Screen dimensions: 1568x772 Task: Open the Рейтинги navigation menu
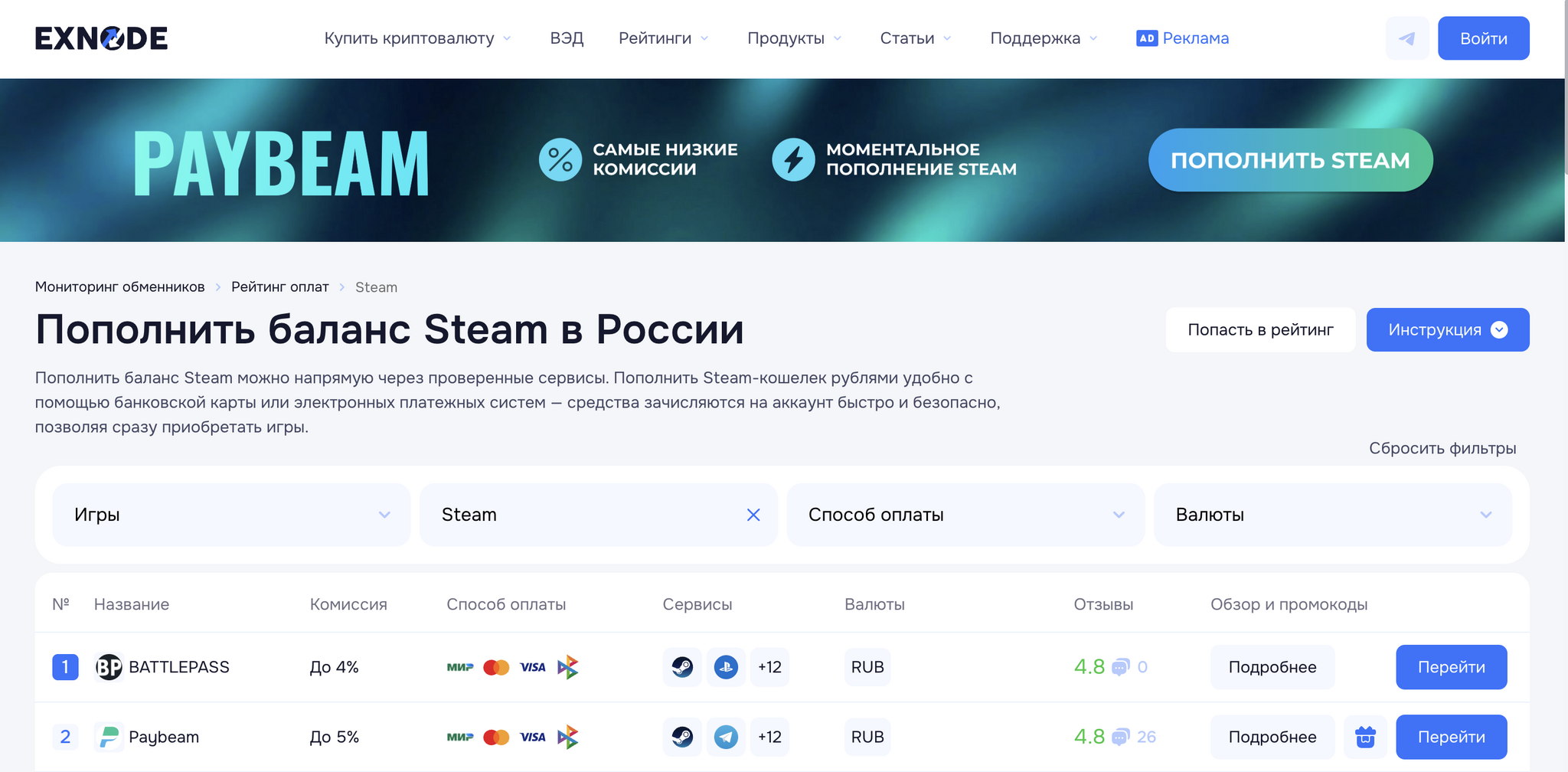point(663,38)
